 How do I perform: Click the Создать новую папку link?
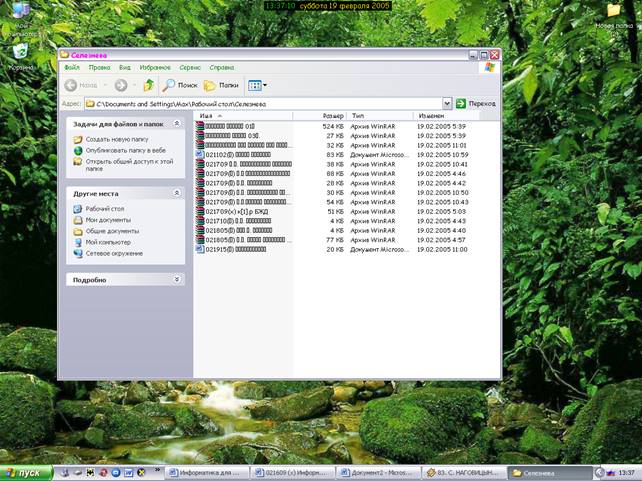click(116, 140)
